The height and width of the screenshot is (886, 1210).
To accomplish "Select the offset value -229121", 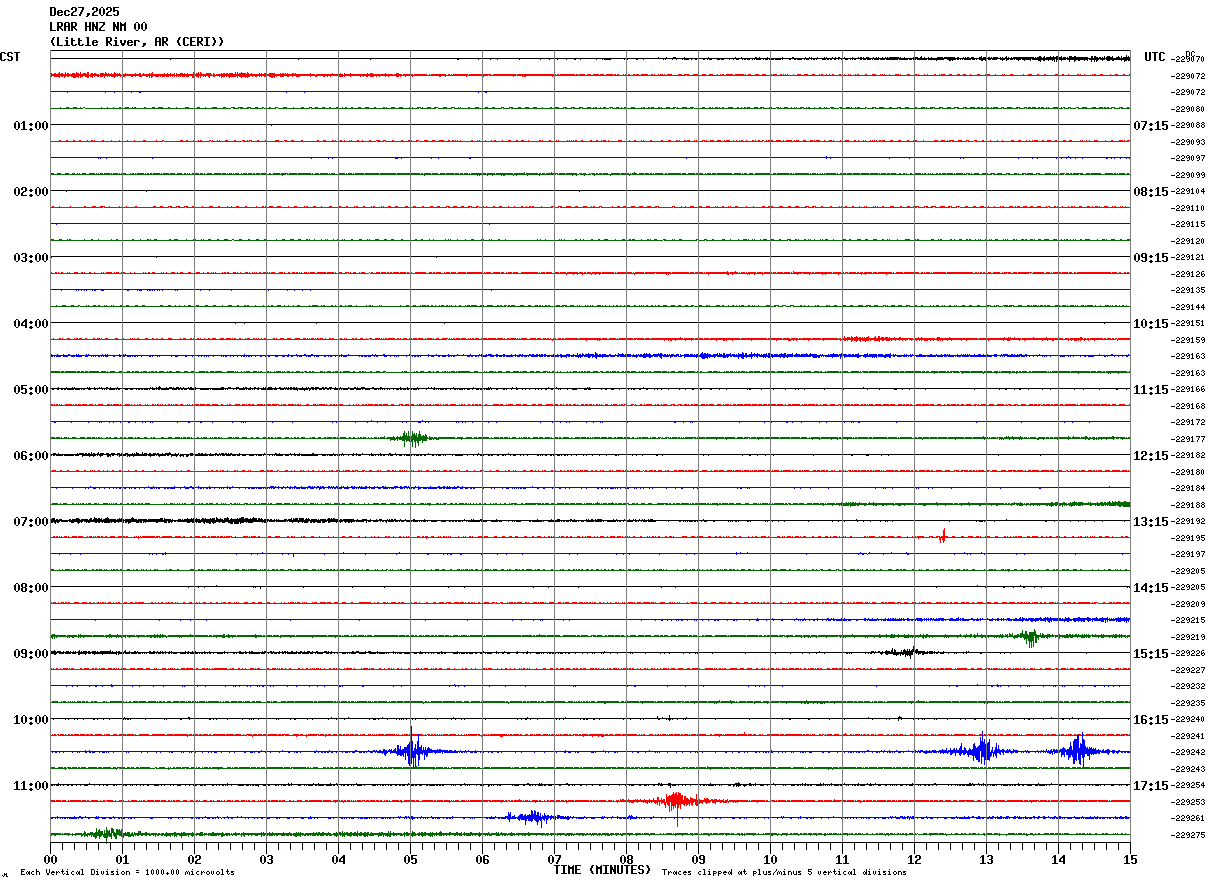I will pos(1189,258).
